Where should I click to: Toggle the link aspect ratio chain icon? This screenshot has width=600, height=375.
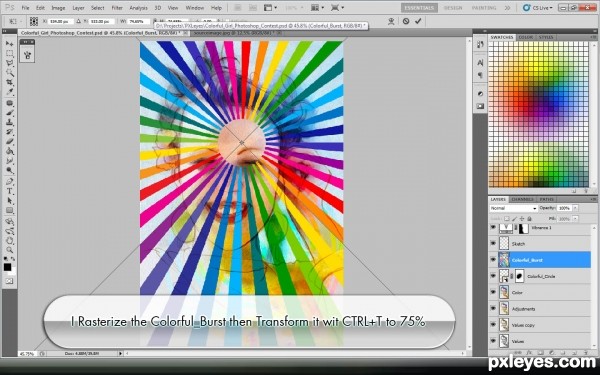[155, 21]
